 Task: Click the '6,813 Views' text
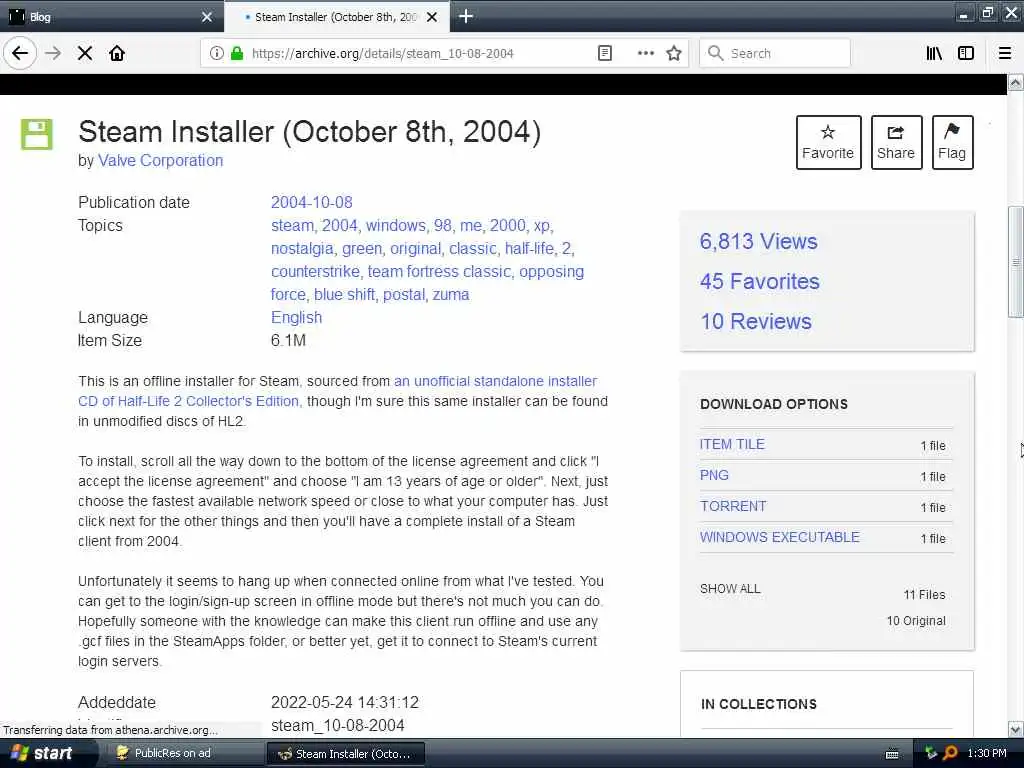758,242
